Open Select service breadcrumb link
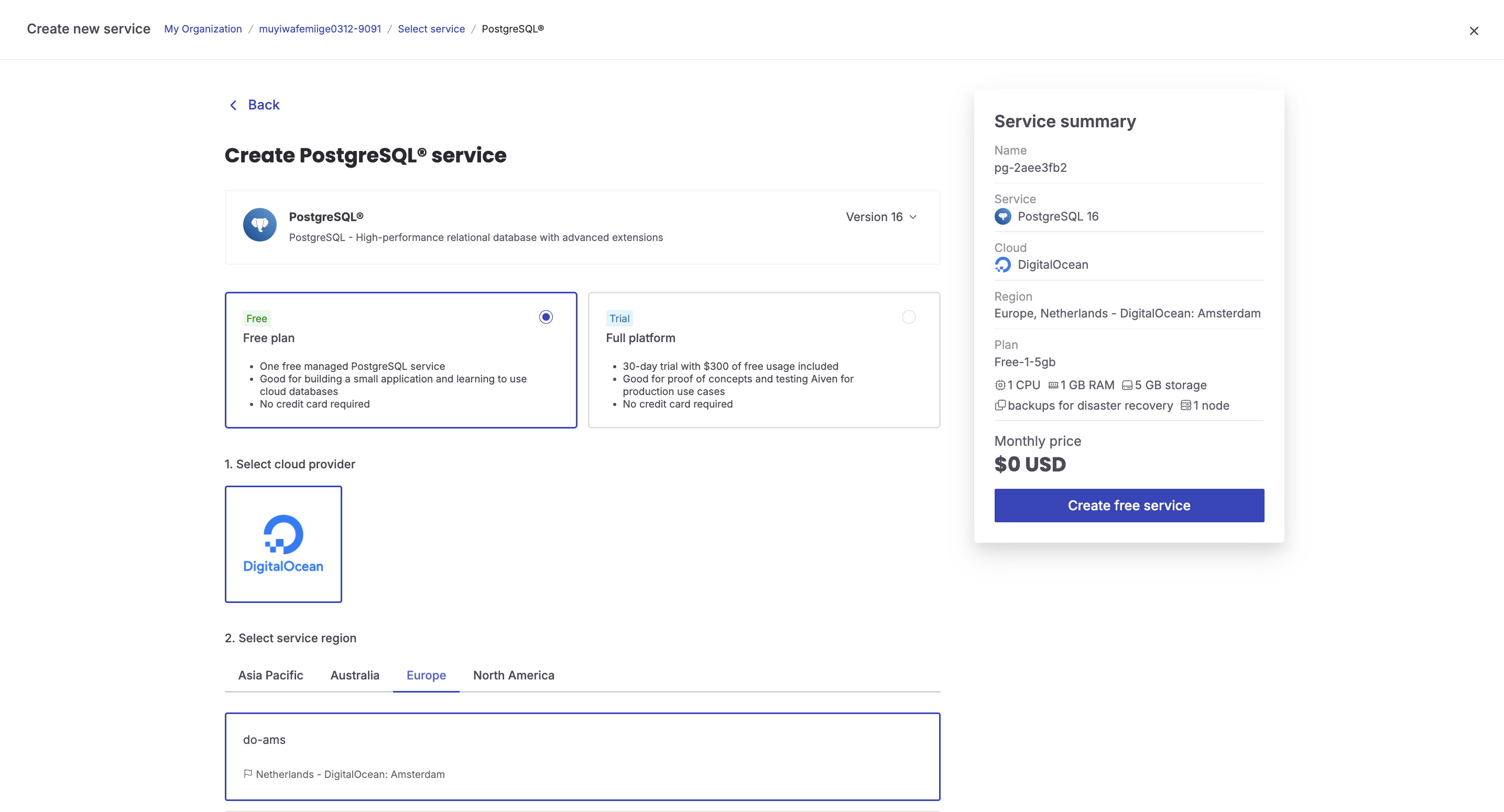The image size is (1504, 812). coord(431,29)
